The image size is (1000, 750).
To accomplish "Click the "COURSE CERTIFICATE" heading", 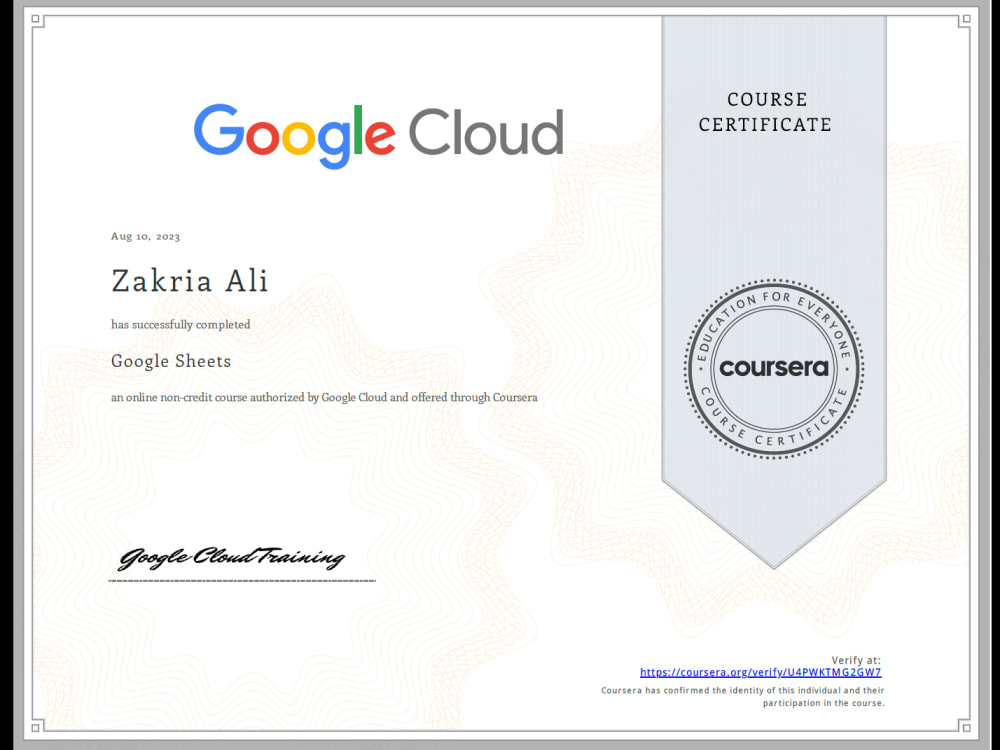I will [765, 112].
